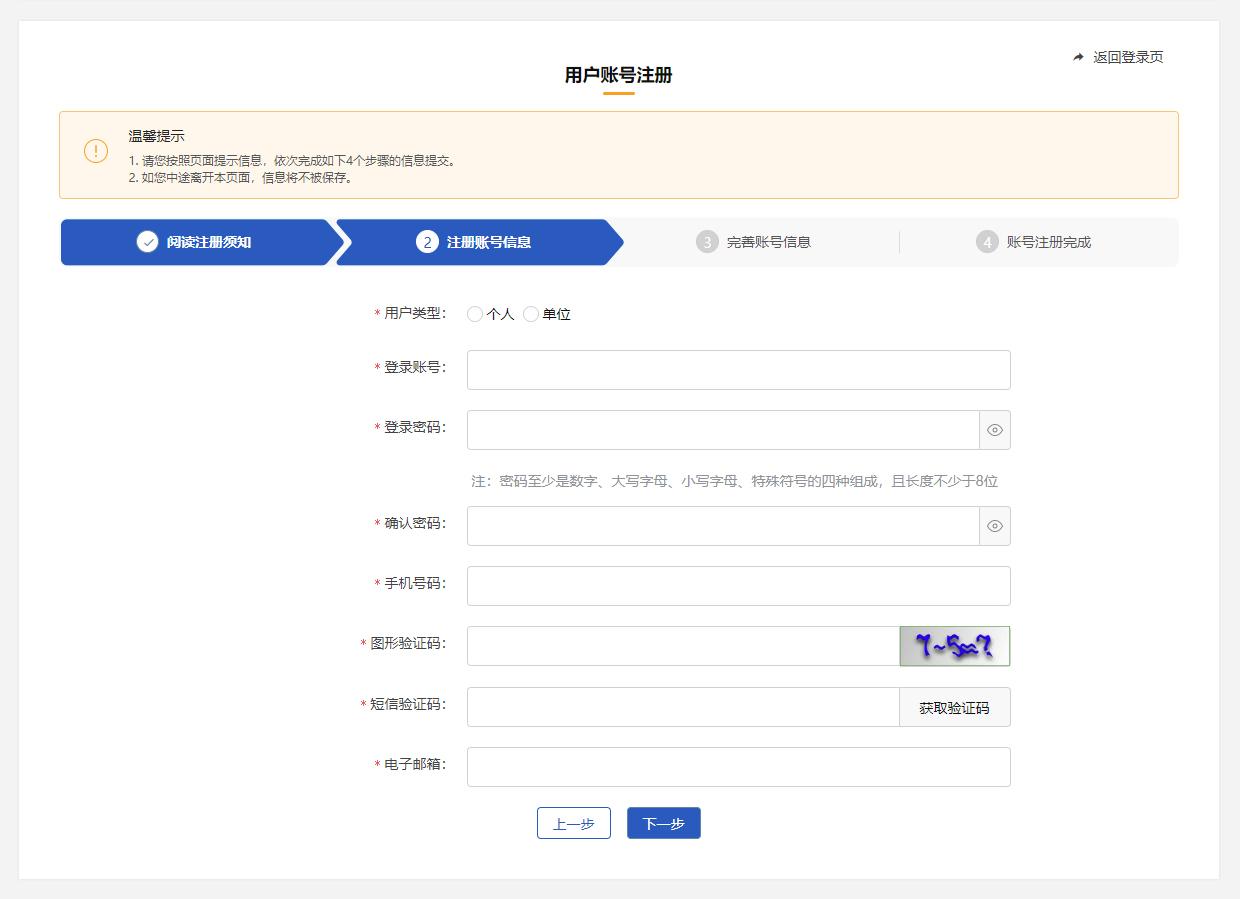Focus the 登录账号 input field
1240x899 pixels.
(738, 370)
